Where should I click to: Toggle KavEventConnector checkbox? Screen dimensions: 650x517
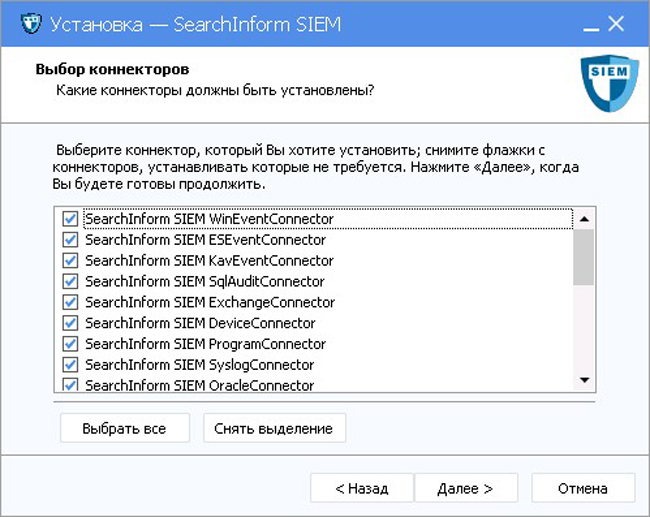click(x=70, y=260)
